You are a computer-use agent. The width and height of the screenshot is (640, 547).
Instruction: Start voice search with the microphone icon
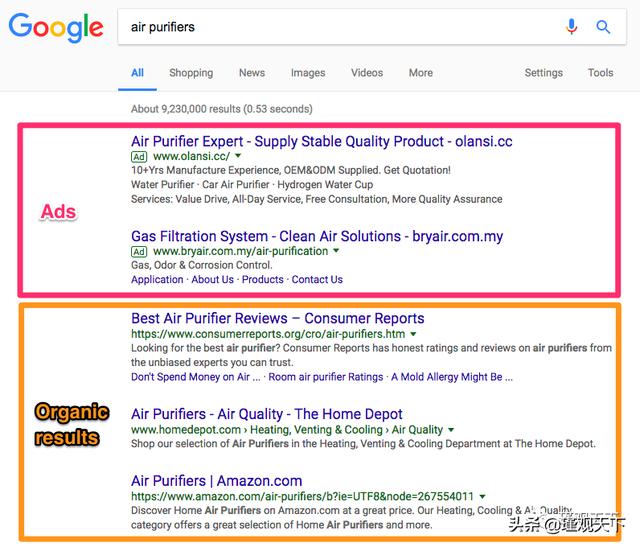(571, 27)
